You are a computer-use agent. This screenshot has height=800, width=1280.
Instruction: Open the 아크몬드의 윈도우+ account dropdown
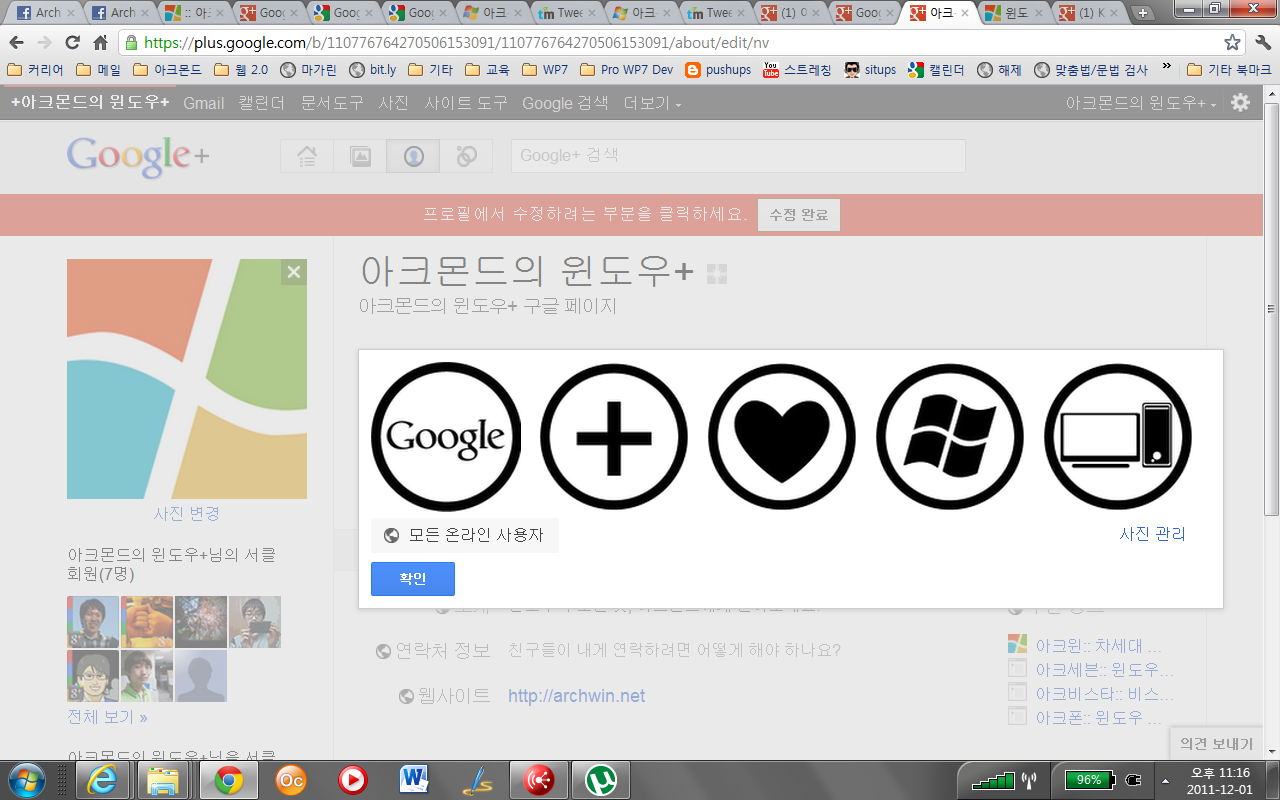point(1140,103)
